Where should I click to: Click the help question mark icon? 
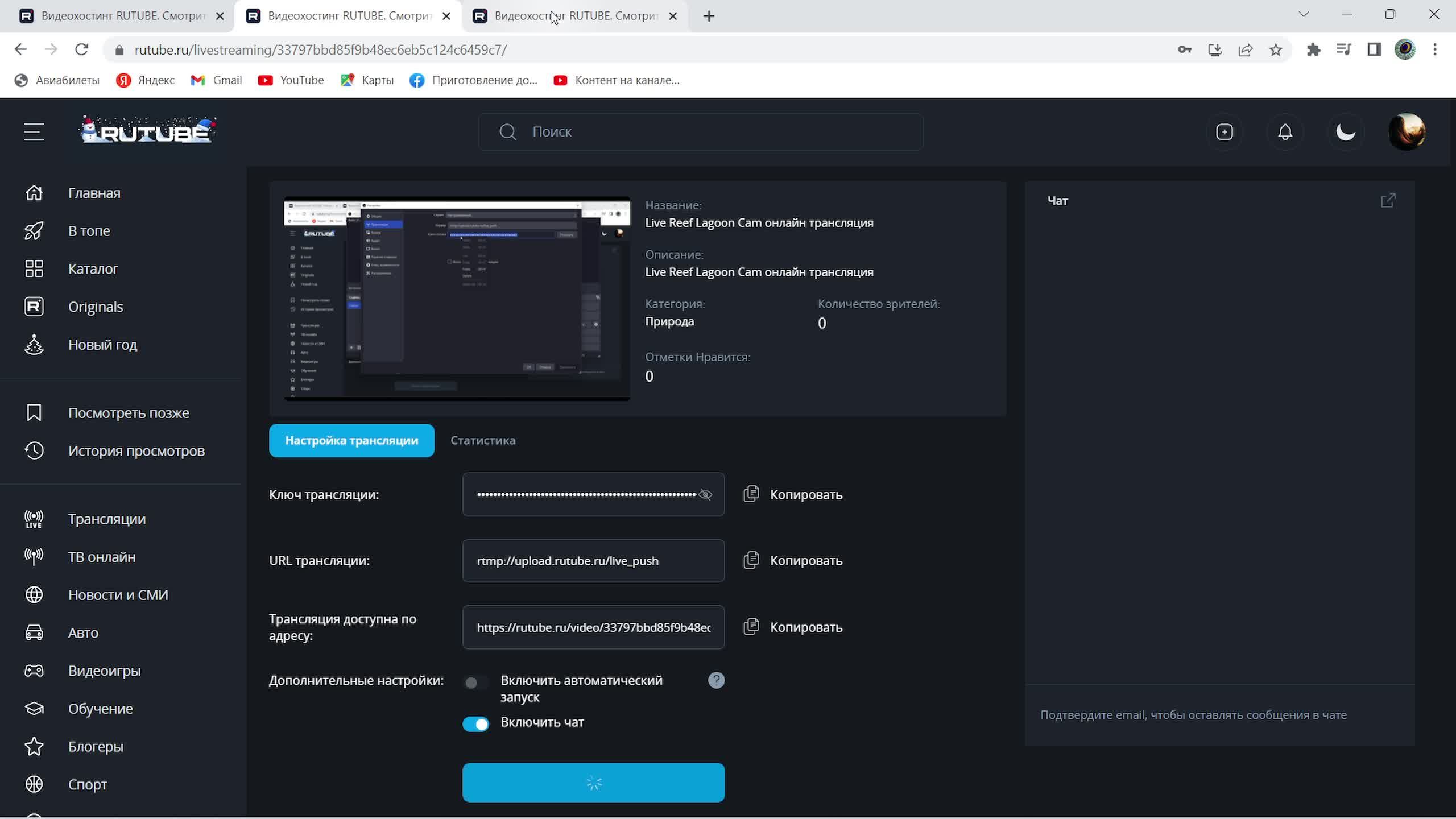pyautogui.click(x=716, y=680)
